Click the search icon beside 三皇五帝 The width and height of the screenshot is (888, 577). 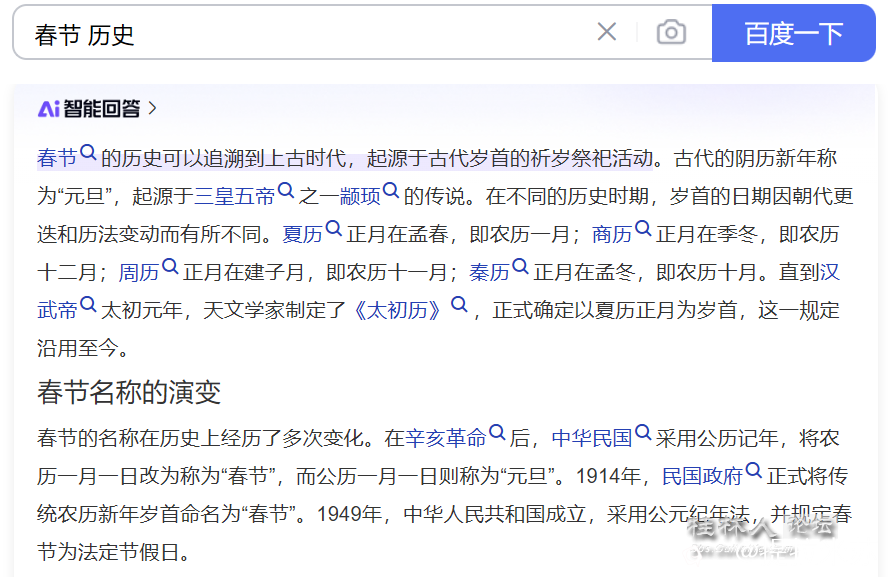[x=287, y=189]
